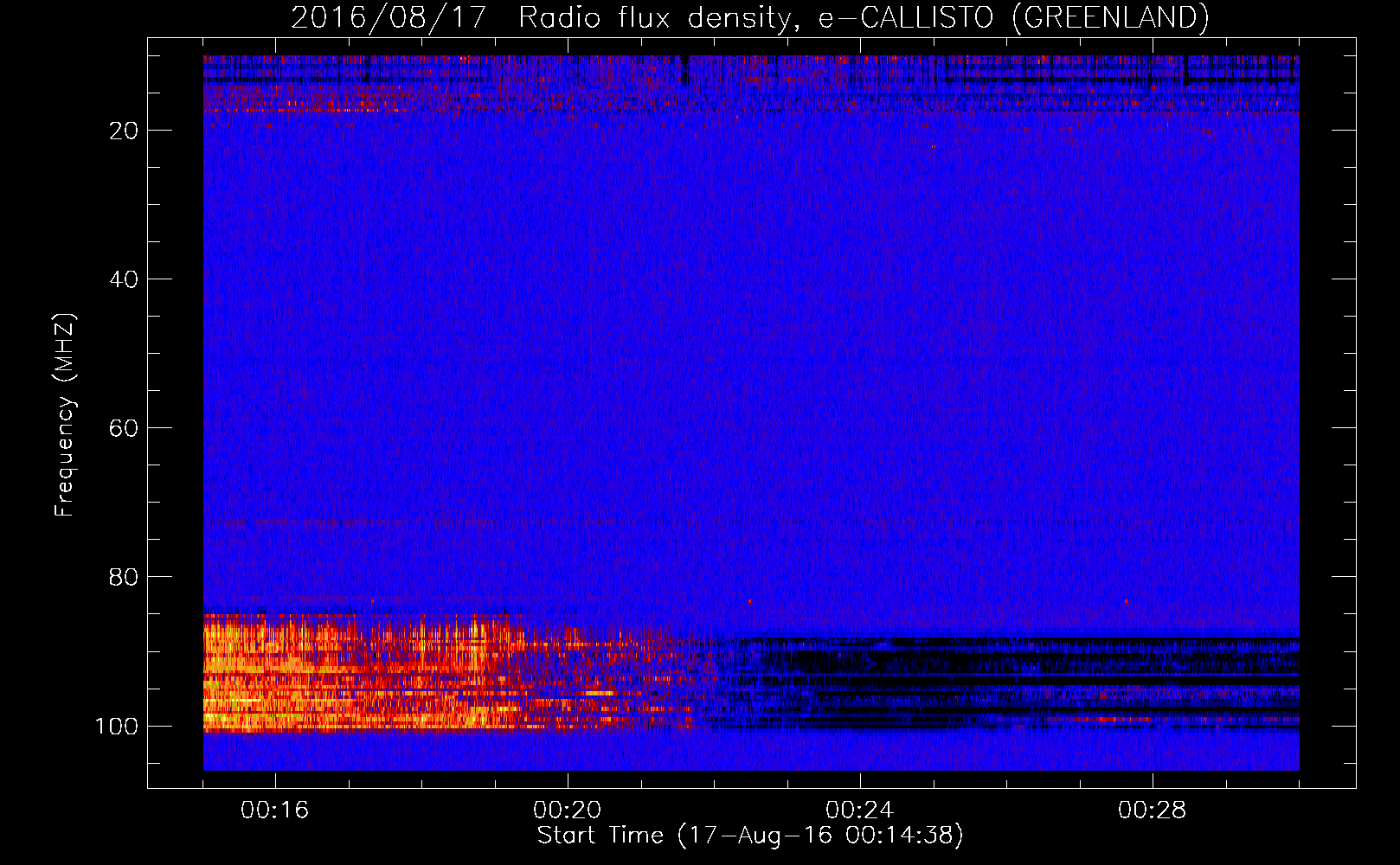Click the 00:28 time tick label

click(x=1153, y=811)
